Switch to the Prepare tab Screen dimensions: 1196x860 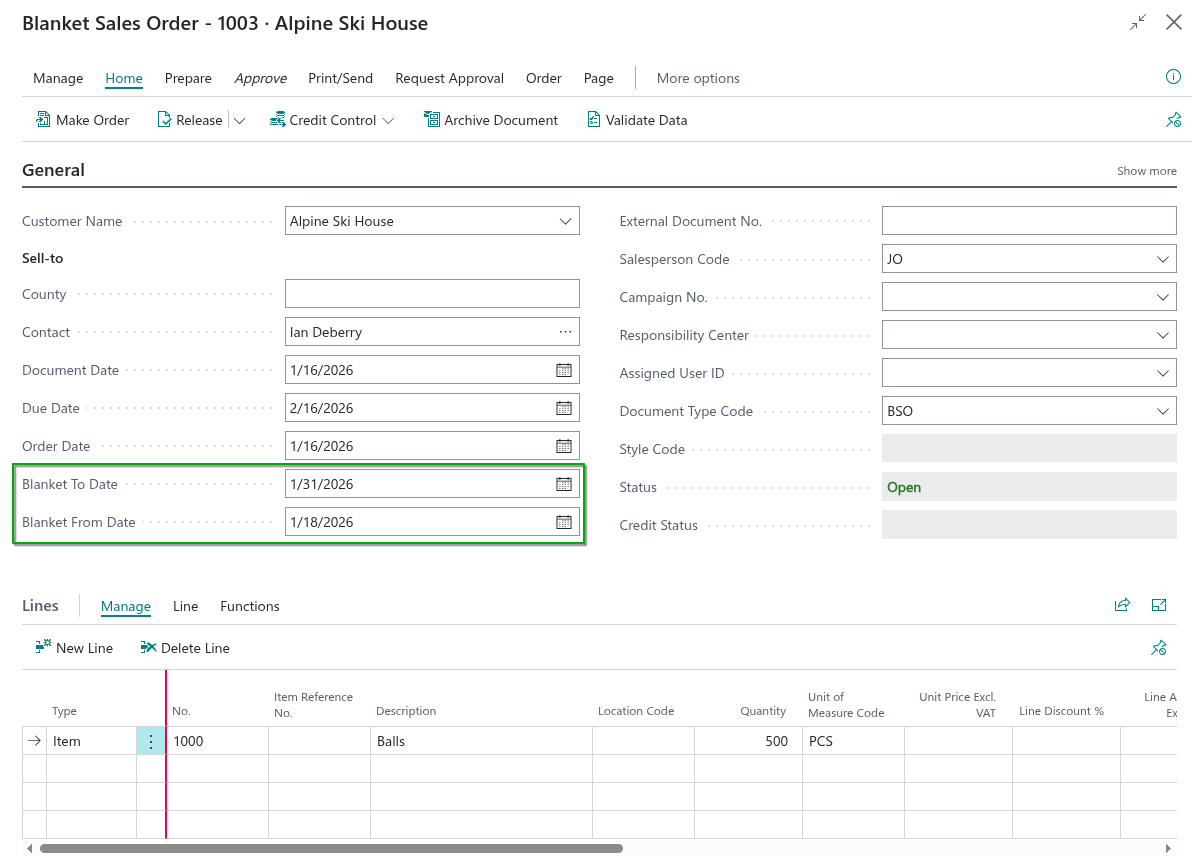tap(188, 78)
